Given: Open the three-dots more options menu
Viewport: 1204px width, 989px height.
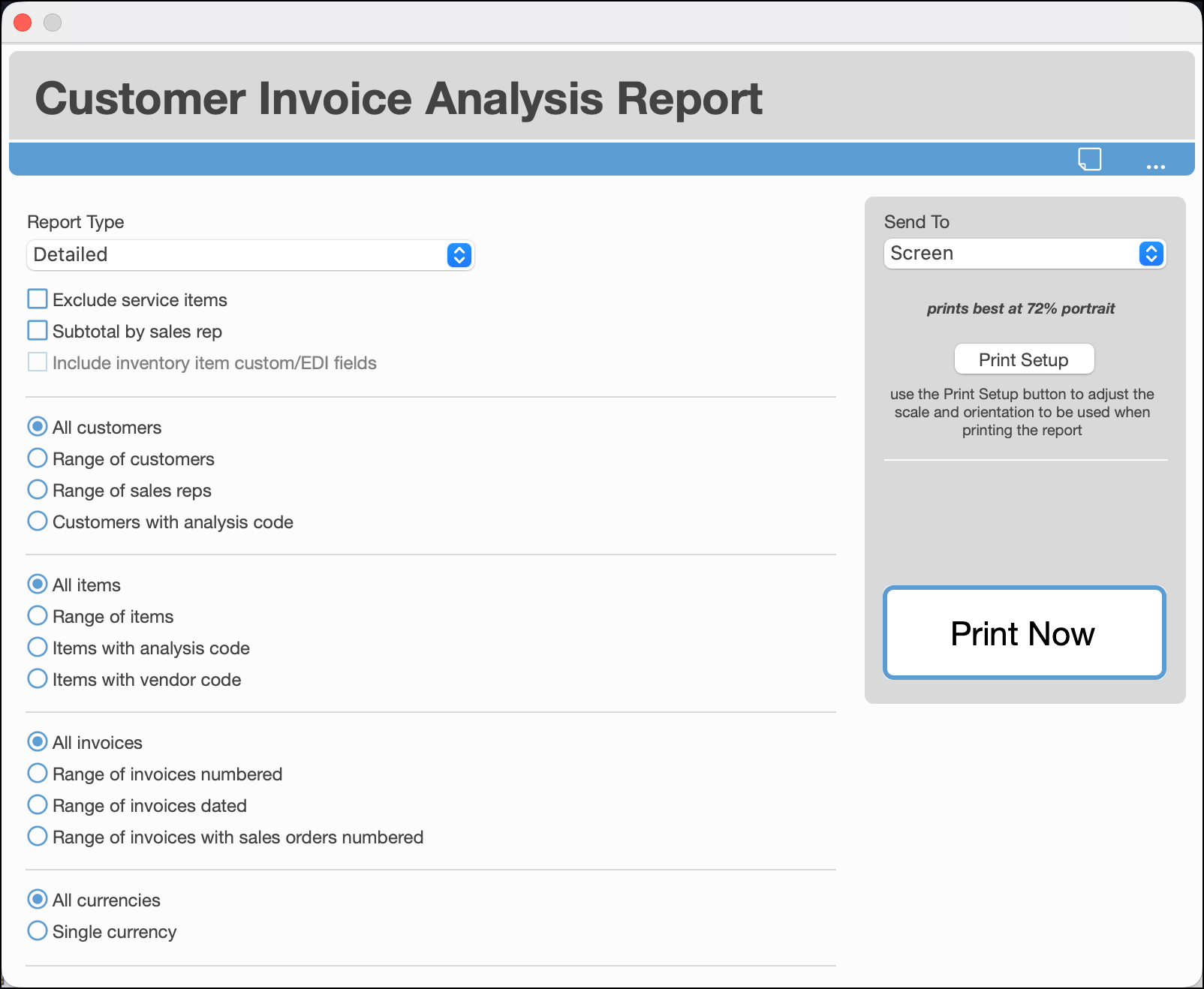Looking at the screenshot, I should [x=1156, y=167].
